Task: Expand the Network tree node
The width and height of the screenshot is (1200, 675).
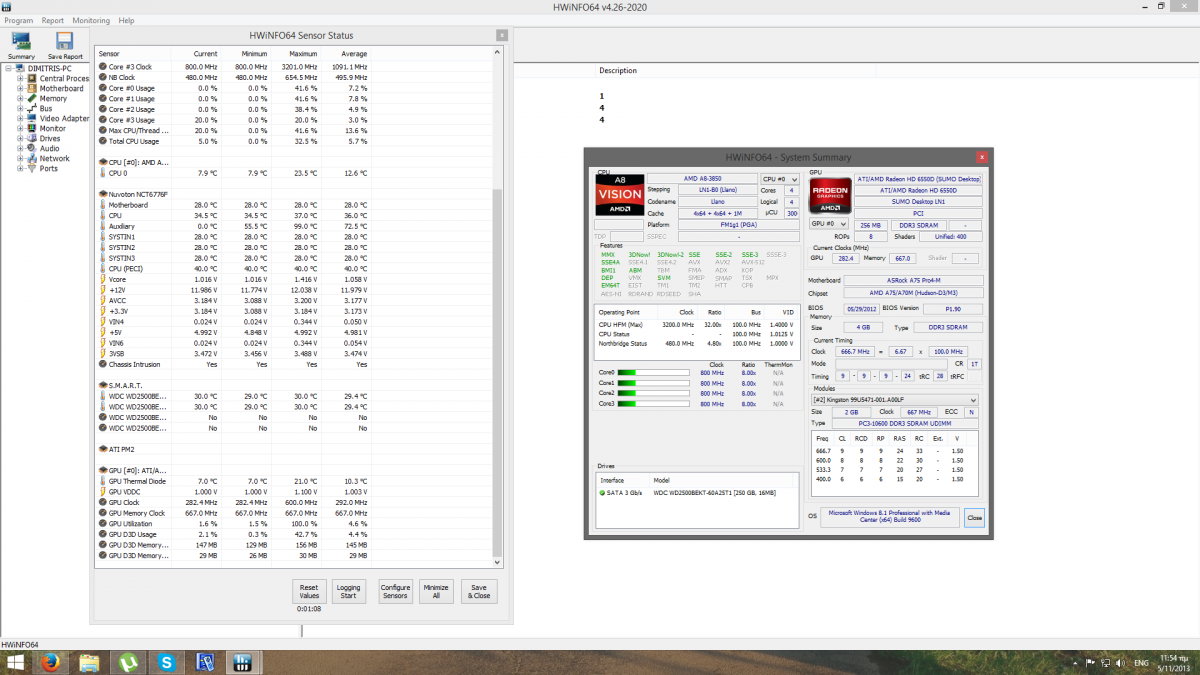Action: [20, 158]
